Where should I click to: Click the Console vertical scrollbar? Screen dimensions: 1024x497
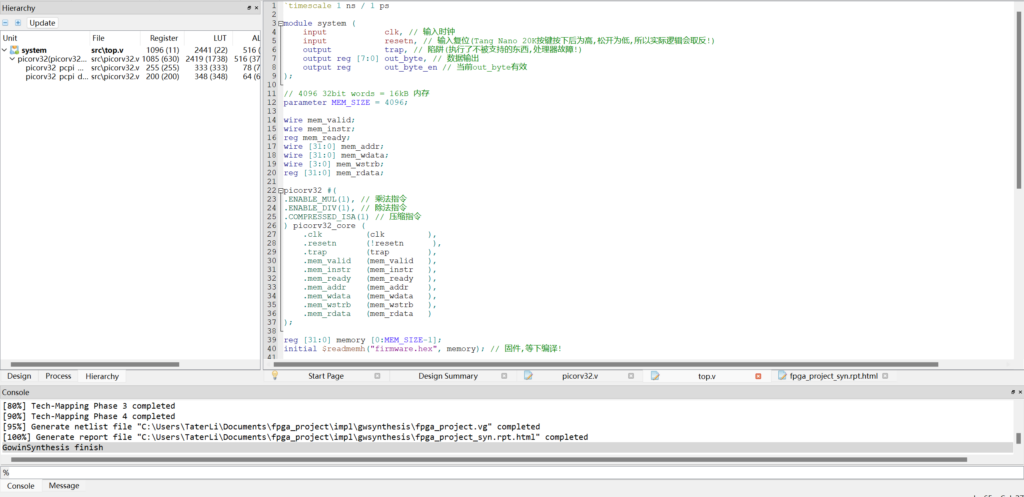click(1019, 438)
